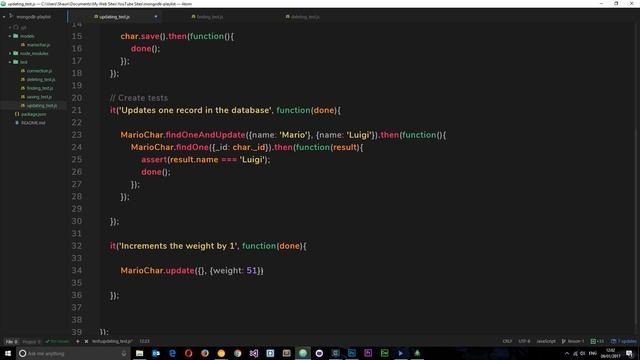
Task: Click the ENG language indicator in tray
Action: click(593, 353)
